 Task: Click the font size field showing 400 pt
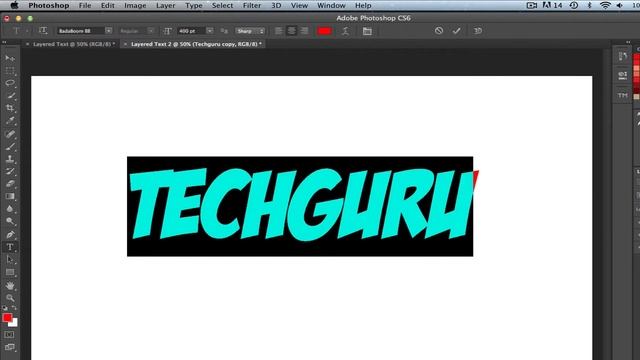191,31
